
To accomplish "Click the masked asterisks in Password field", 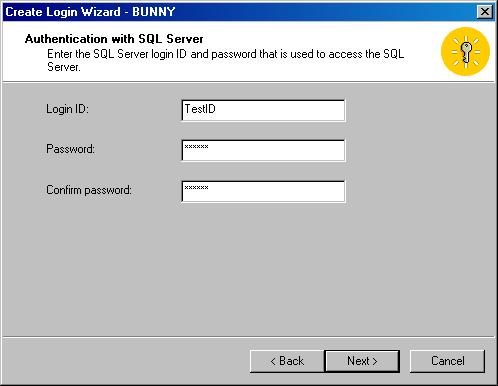I will click(x=196, y=146).
